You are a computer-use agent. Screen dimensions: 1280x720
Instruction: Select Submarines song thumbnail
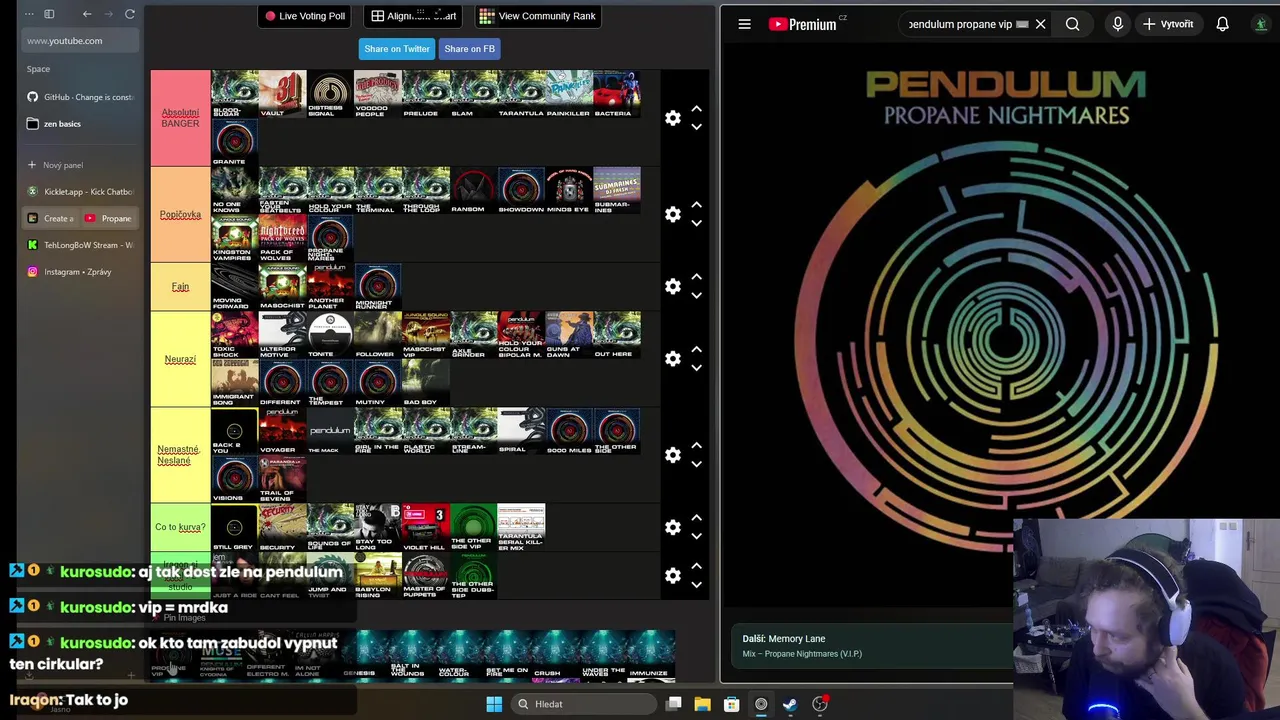[x=617, y=190]
